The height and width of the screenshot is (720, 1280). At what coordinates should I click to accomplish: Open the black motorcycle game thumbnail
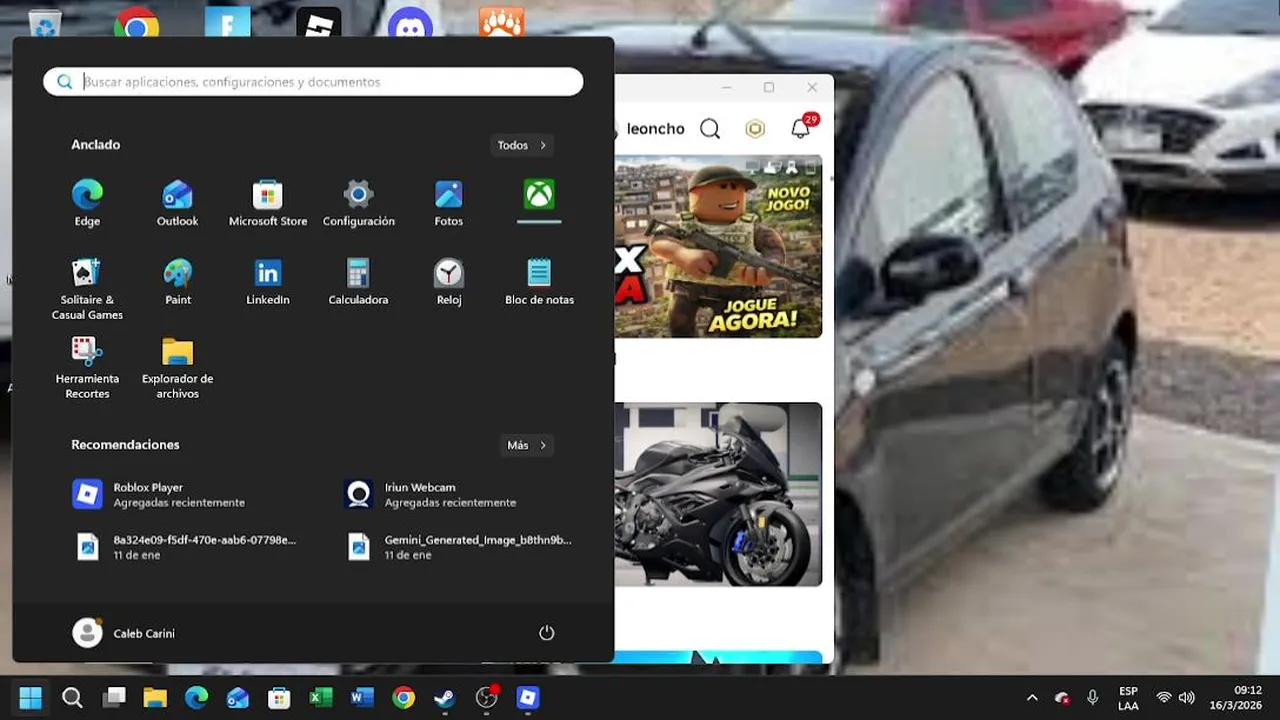[718, 494]
